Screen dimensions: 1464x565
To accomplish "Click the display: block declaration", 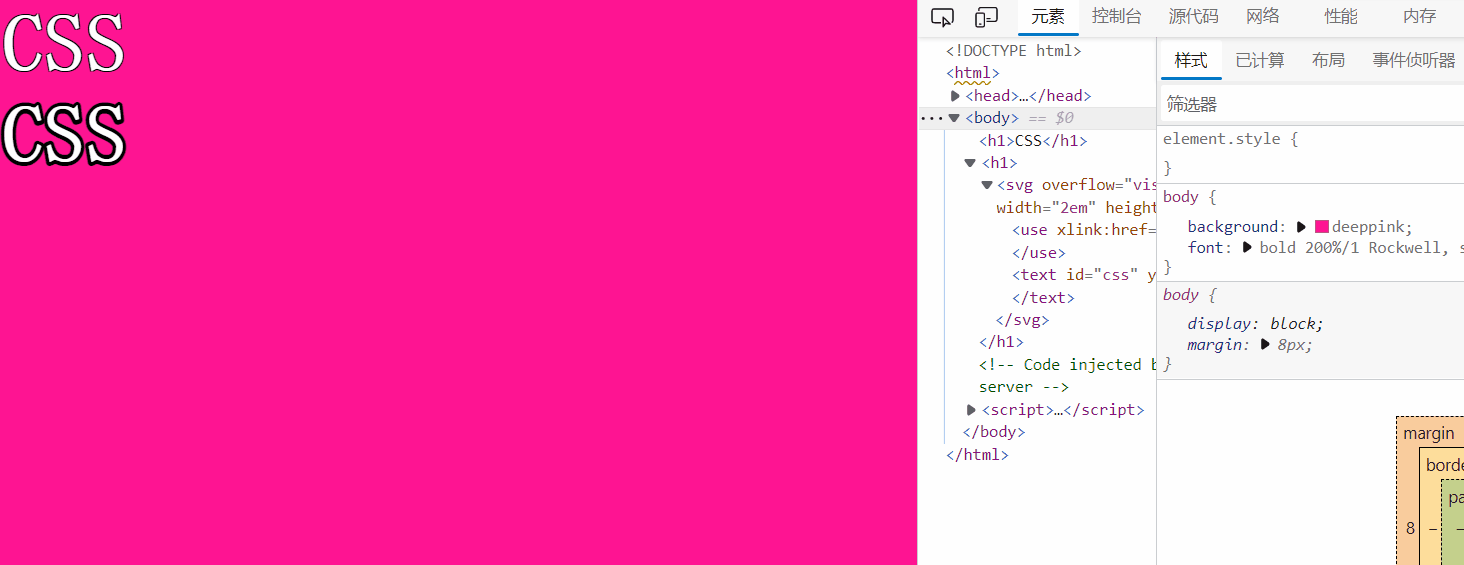I will point(1255,324).
